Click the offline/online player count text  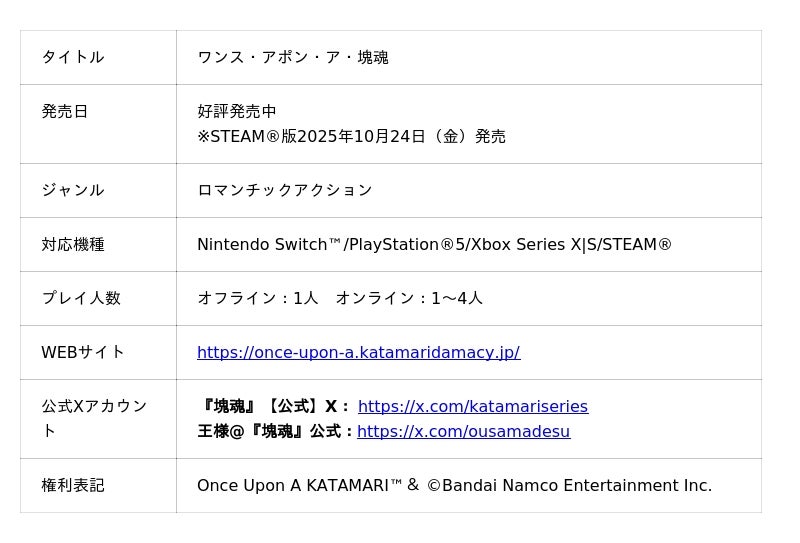339,298
